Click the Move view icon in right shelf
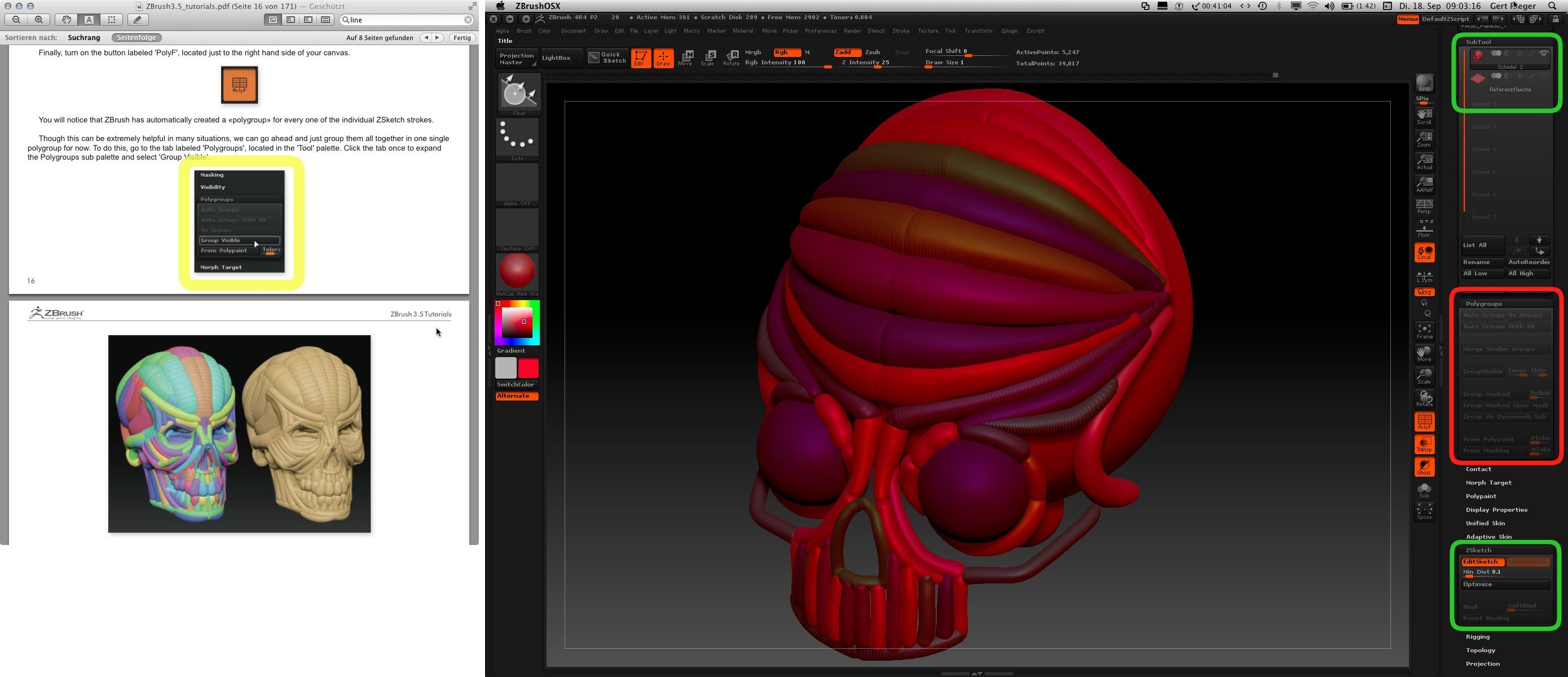Image resolution: width=1568 pixels, height=677 pixels. tap(1424, 354)
